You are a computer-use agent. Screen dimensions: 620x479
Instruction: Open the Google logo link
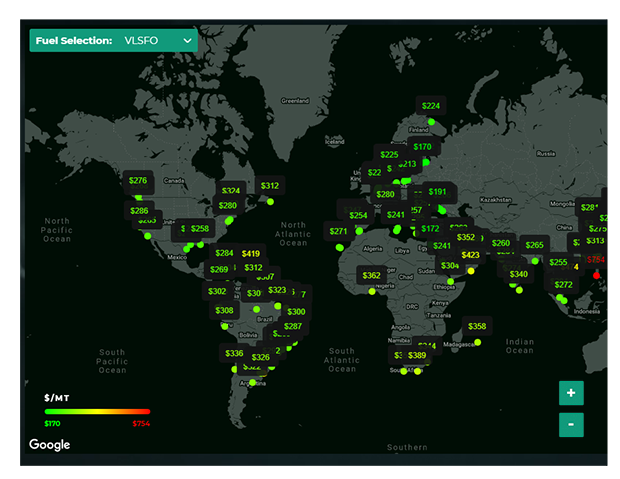[x=49, y=445]
